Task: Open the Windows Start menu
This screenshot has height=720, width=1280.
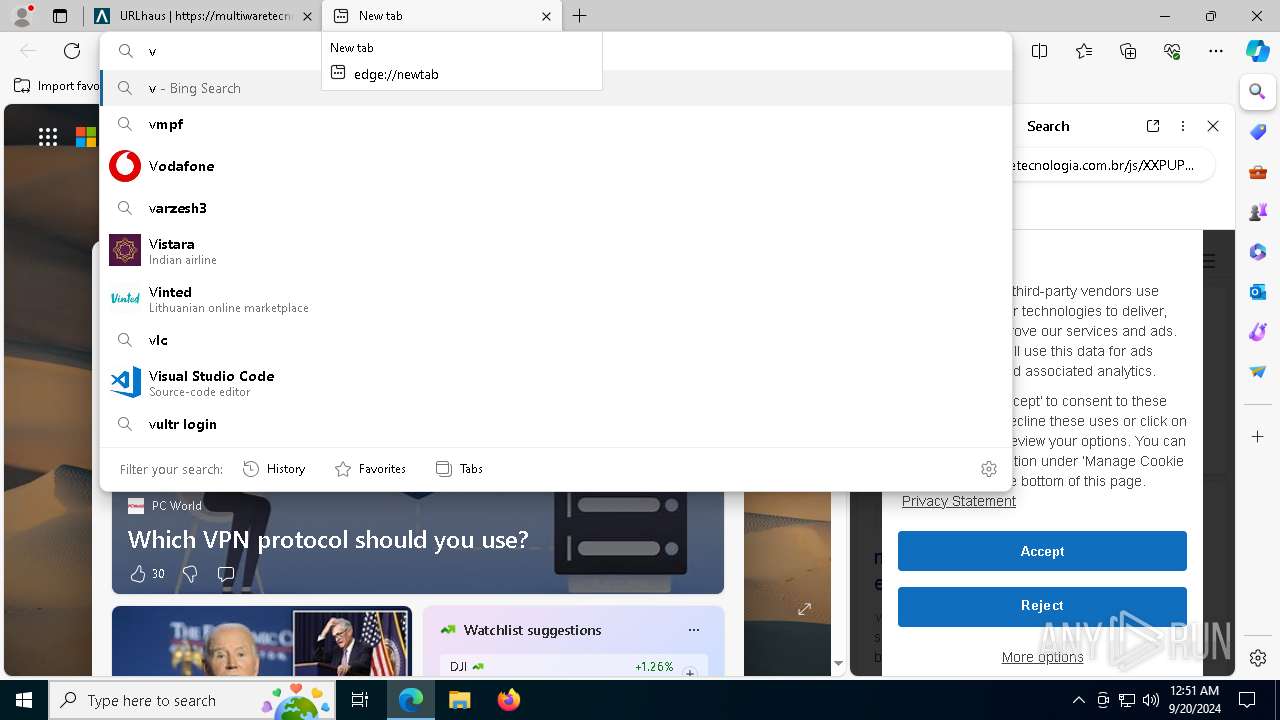Action: tap(24, 700)
